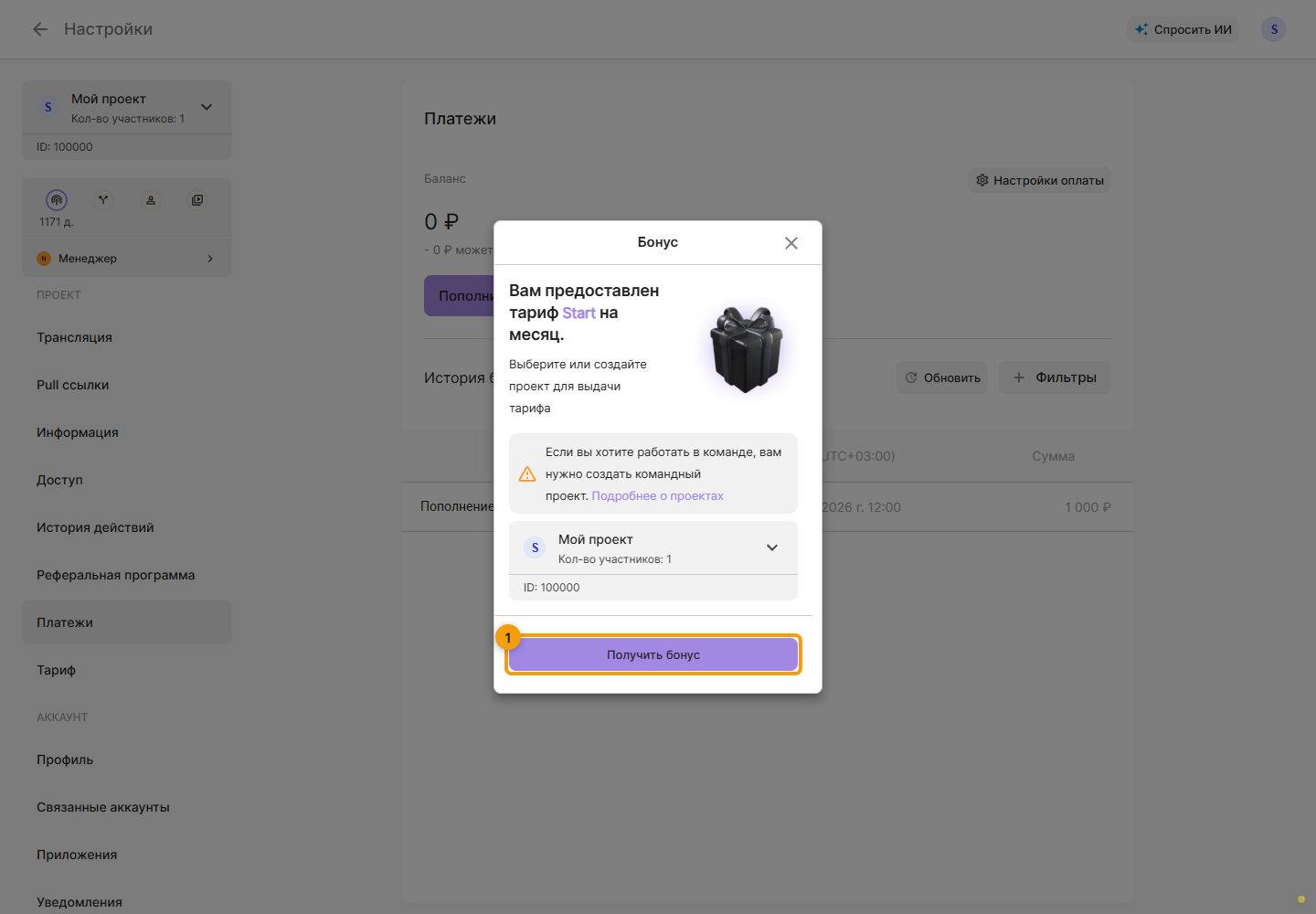Select the broadcast antenna icon in sidebar
Image resolution: width=1316 pixels, height=914 pixels.
click(x=57, y=200)
